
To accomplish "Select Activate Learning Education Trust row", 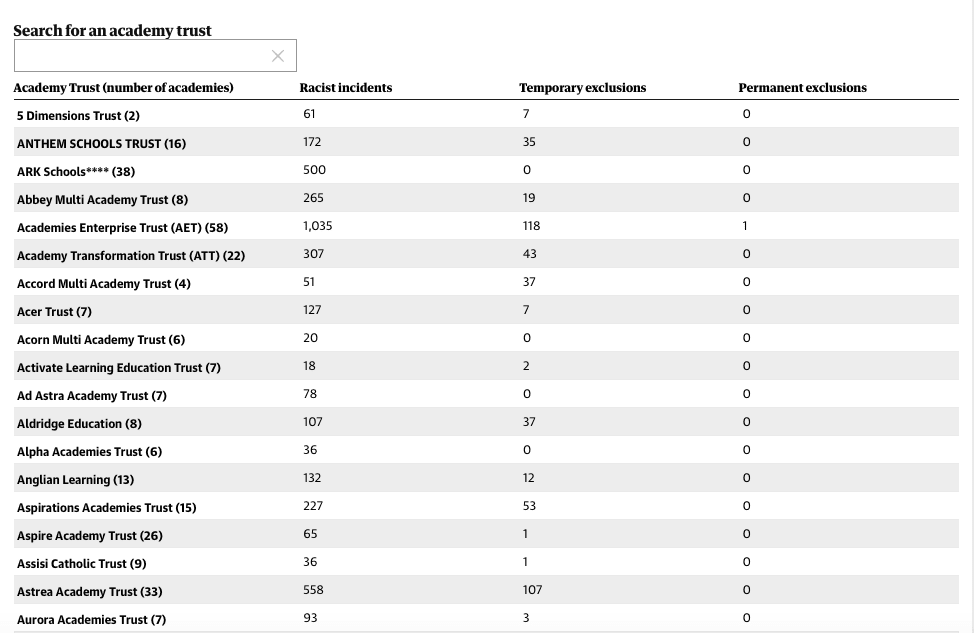I will 486,366.
